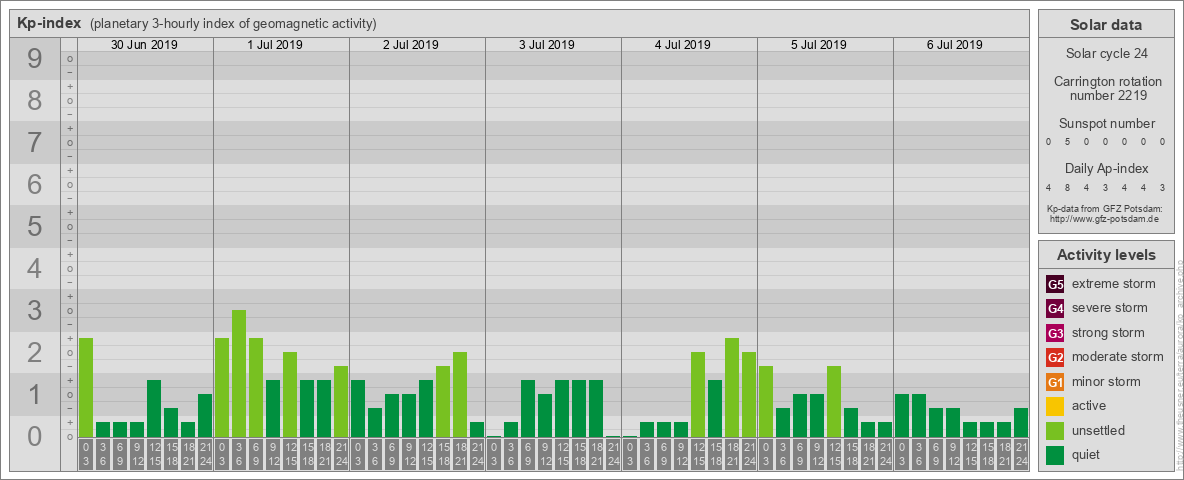1184x480 pixels.
Task: Click the 'minor storm' legend label
Action: (x=1106, y=382)
